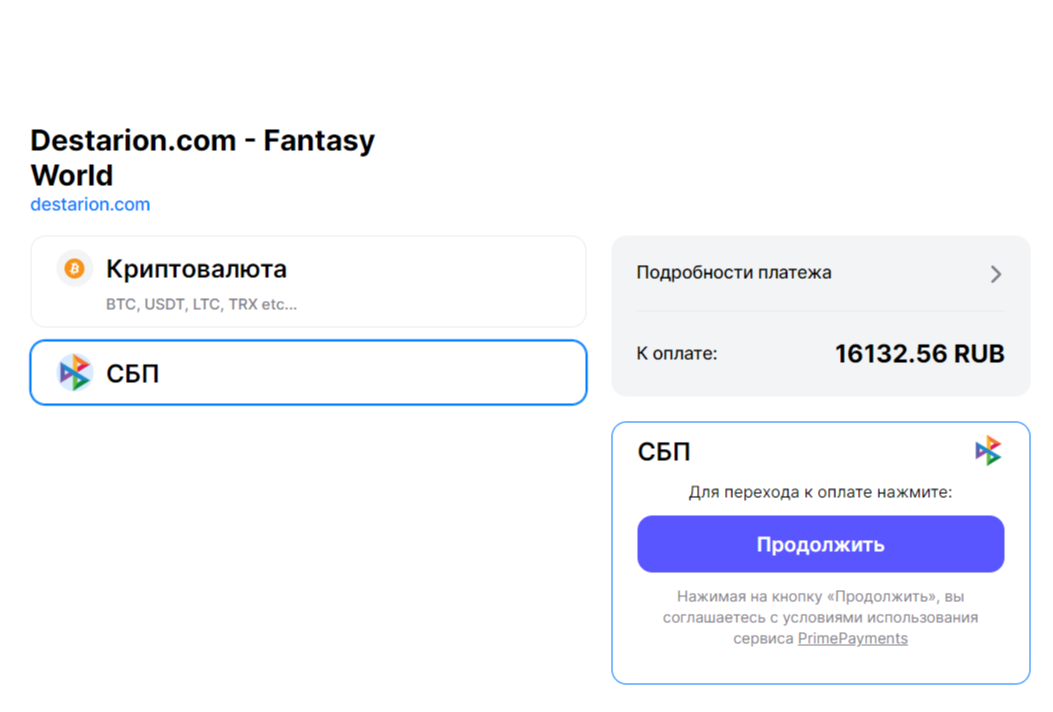This screenshot has height=712, width=1053.
Task: Open the PrimePayments terms link
Action: [x=852, y=639]
